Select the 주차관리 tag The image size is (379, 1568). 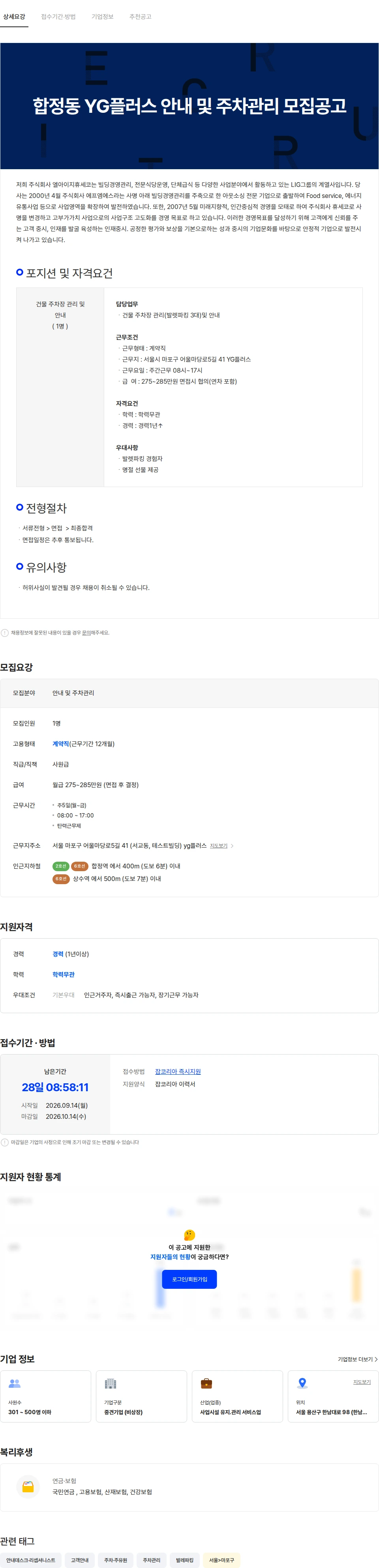(152, 1560)
